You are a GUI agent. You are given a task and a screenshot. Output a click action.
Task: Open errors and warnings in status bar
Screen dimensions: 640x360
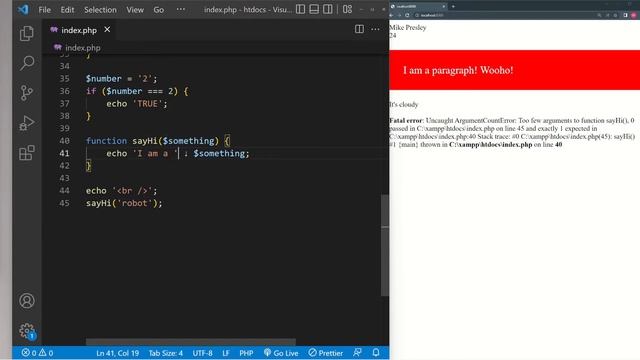[x=38, y=353]
